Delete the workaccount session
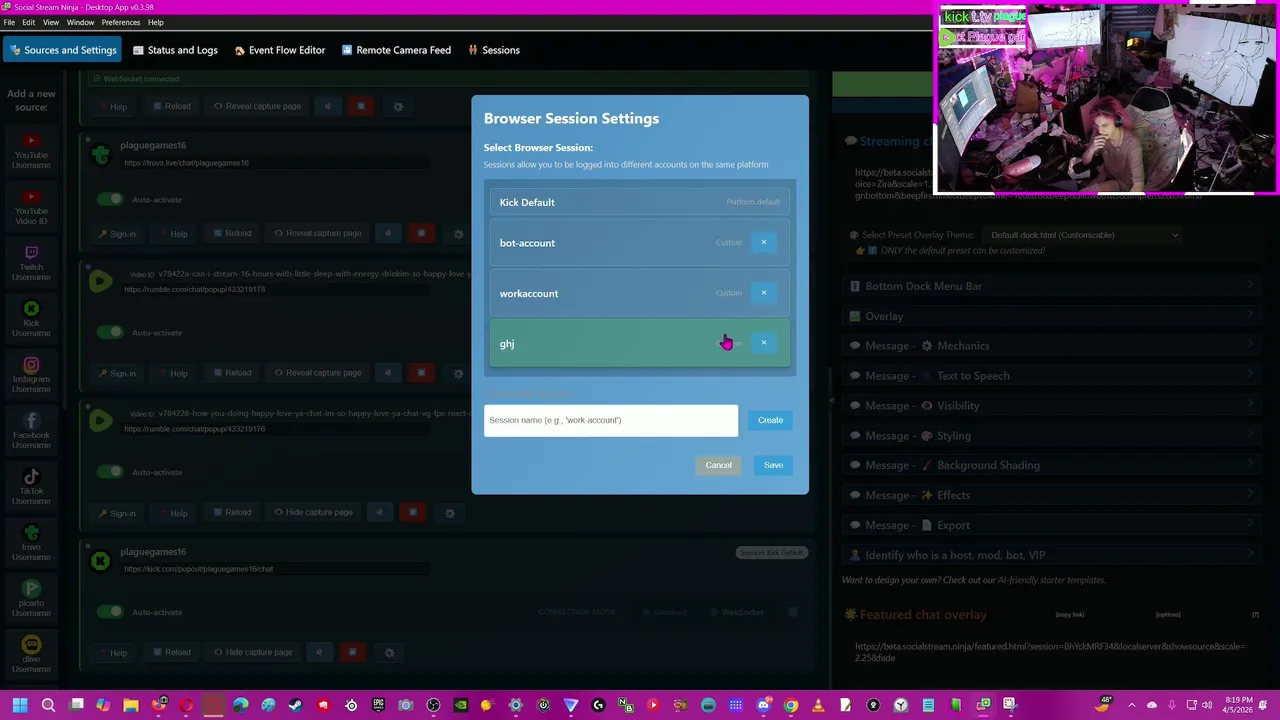 [763, 293]
